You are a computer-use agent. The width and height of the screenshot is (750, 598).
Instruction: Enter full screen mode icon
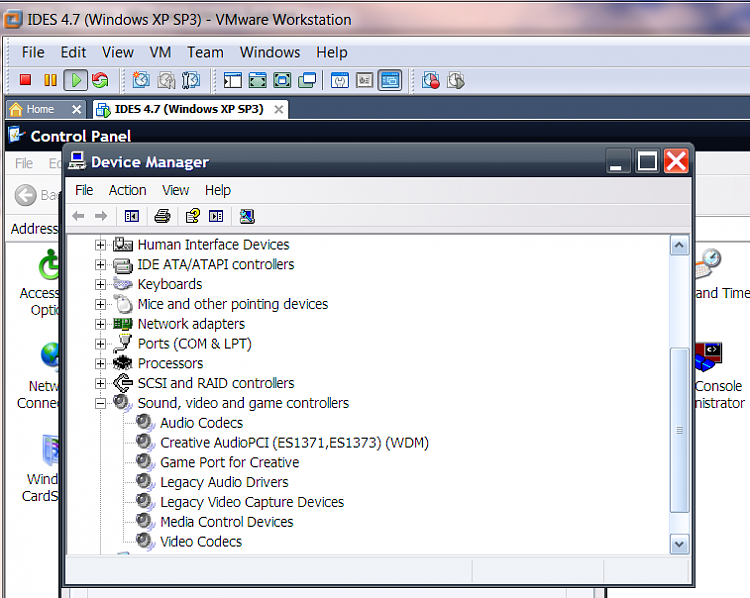[x=282, y=80]
